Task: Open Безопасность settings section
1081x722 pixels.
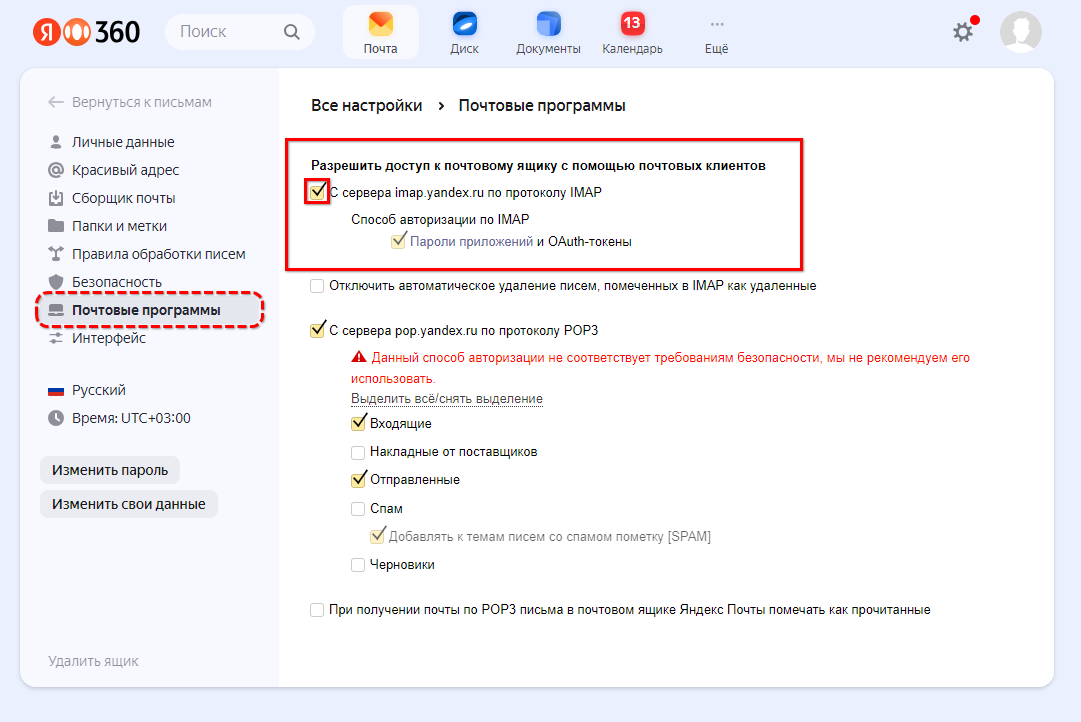Action: tap(117, 282)
